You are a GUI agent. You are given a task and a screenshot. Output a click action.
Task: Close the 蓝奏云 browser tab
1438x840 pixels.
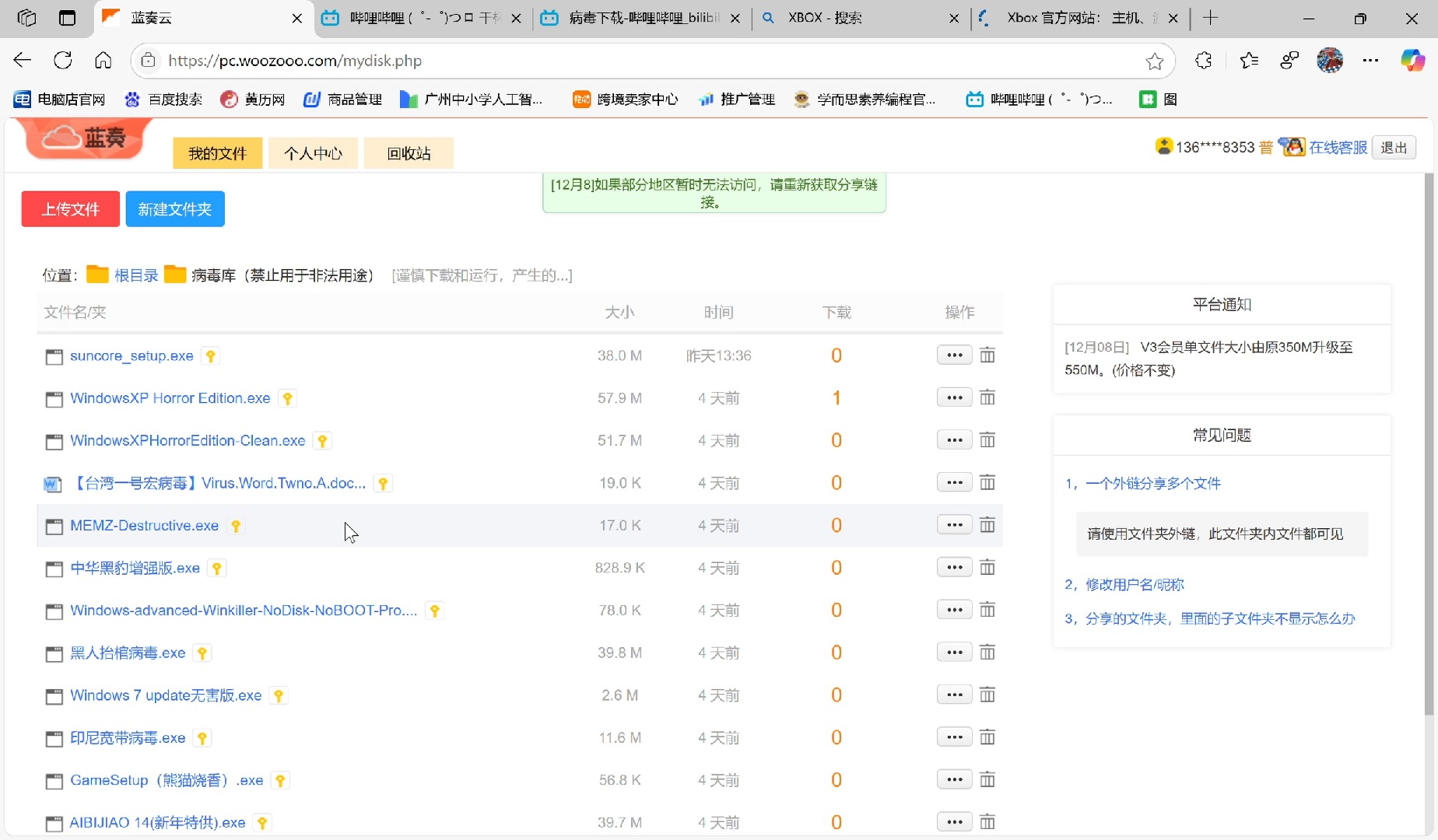coord(296,19)
